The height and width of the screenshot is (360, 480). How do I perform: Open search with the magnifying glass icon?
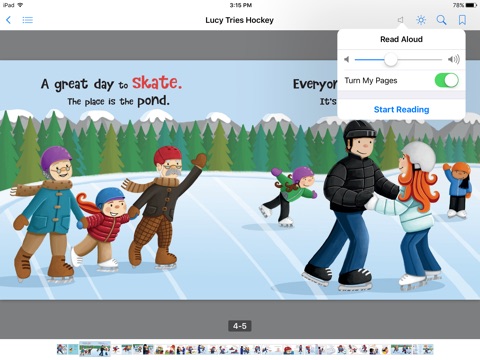(x=441, y=20)
